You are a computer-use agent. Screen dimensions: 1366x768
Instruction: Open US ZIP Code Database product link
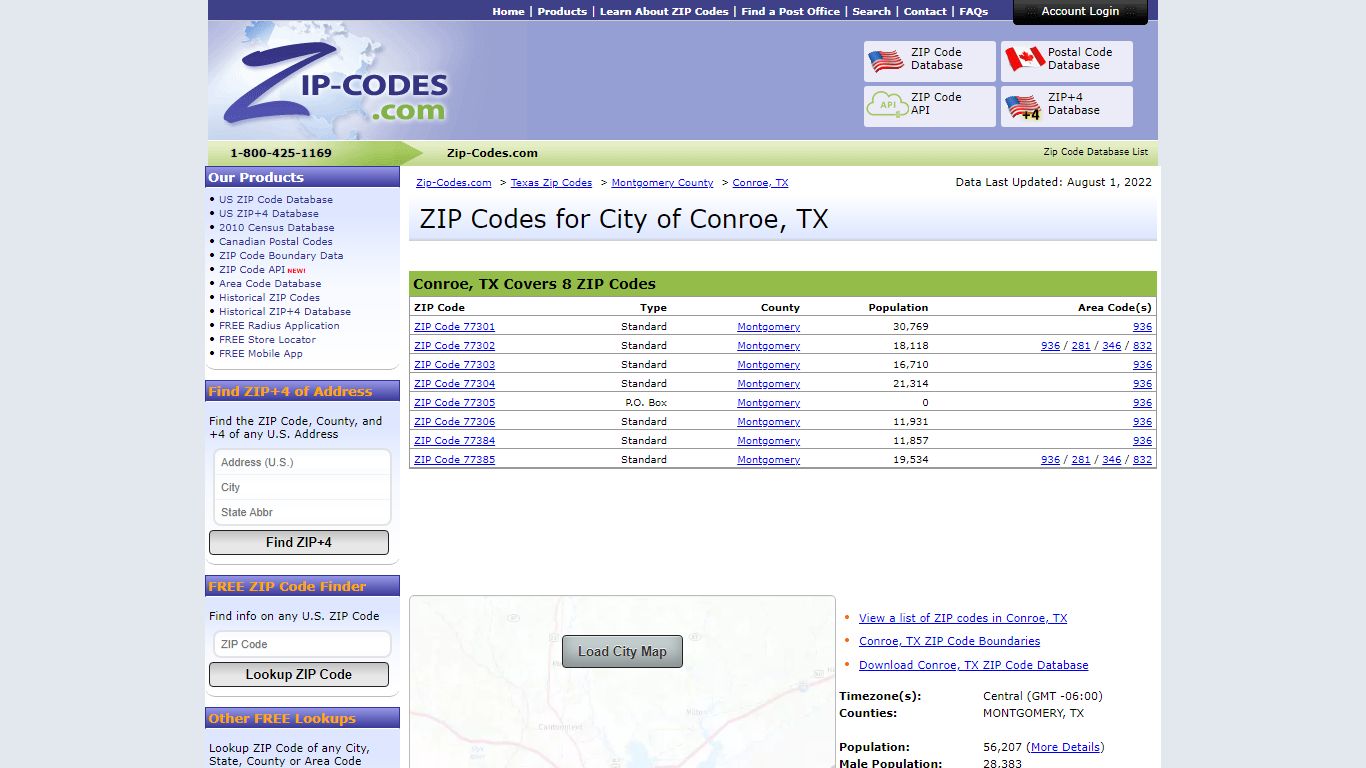pyautogui.click(x=276, y=200)
